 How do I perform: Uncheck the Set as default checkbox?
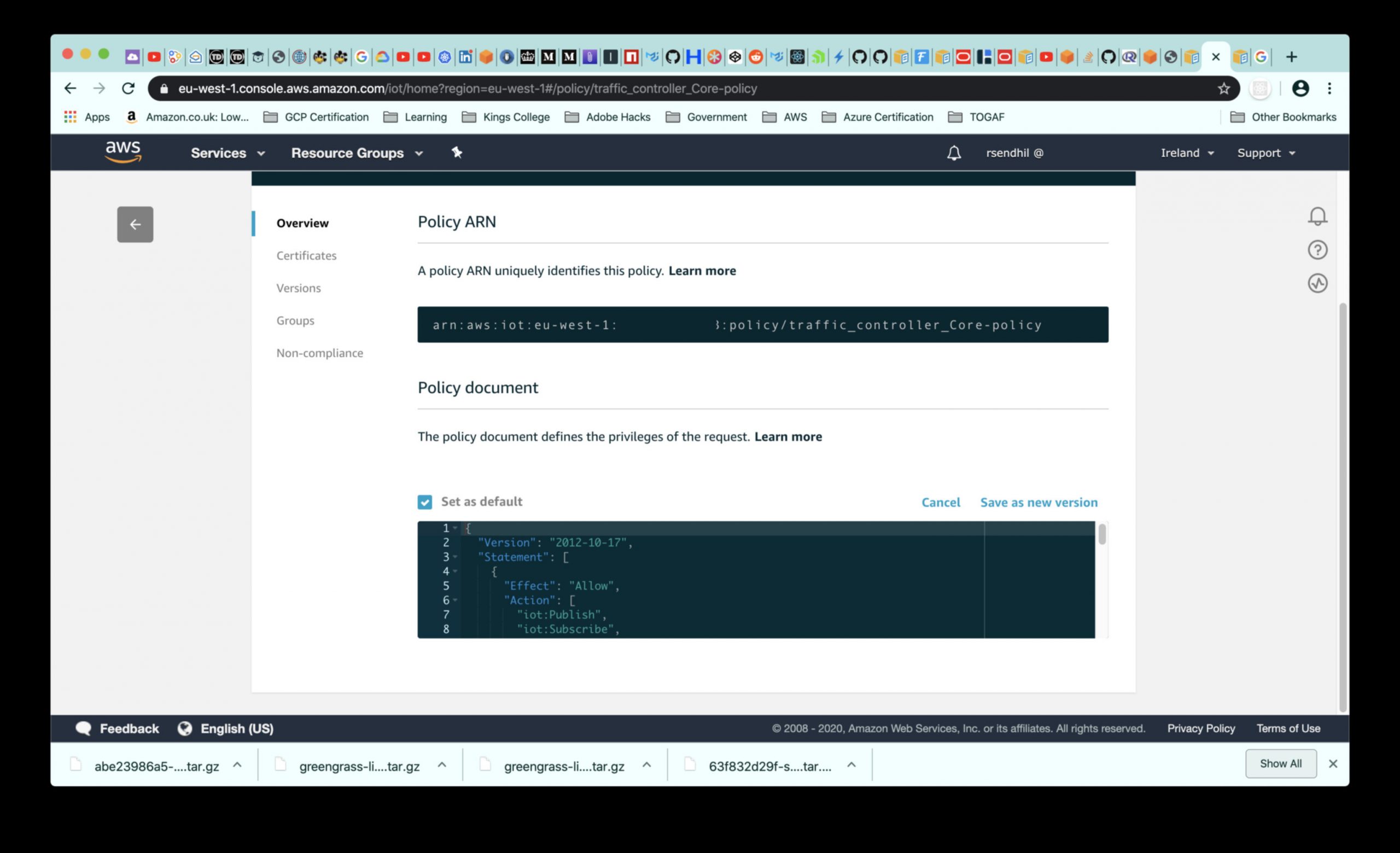(x=424, y=502)
